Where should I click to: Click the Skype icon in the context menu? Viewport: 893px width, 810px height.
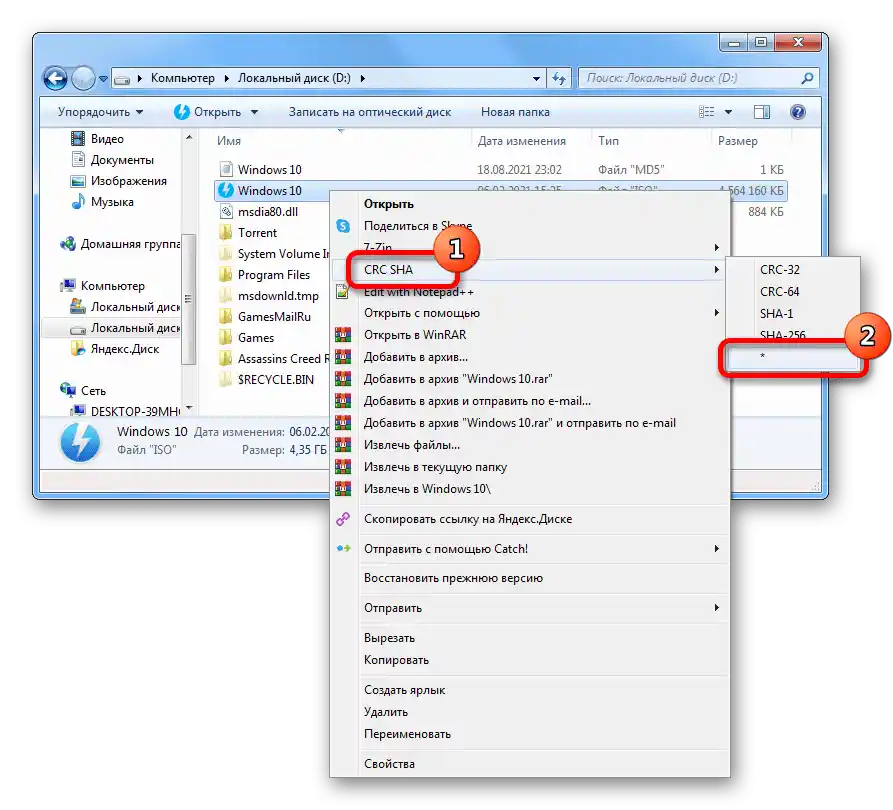(343, 226)
